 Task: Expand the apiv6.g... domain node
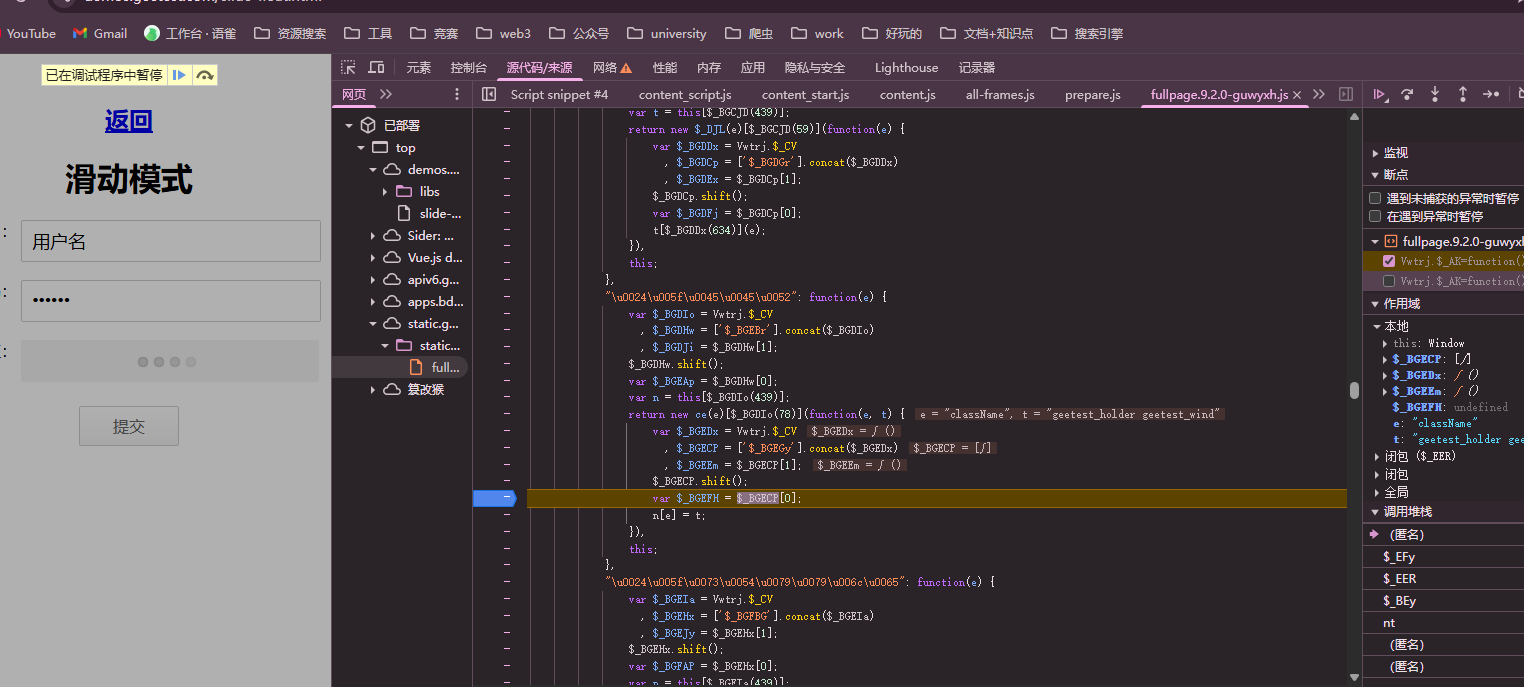tap(373, 279)
